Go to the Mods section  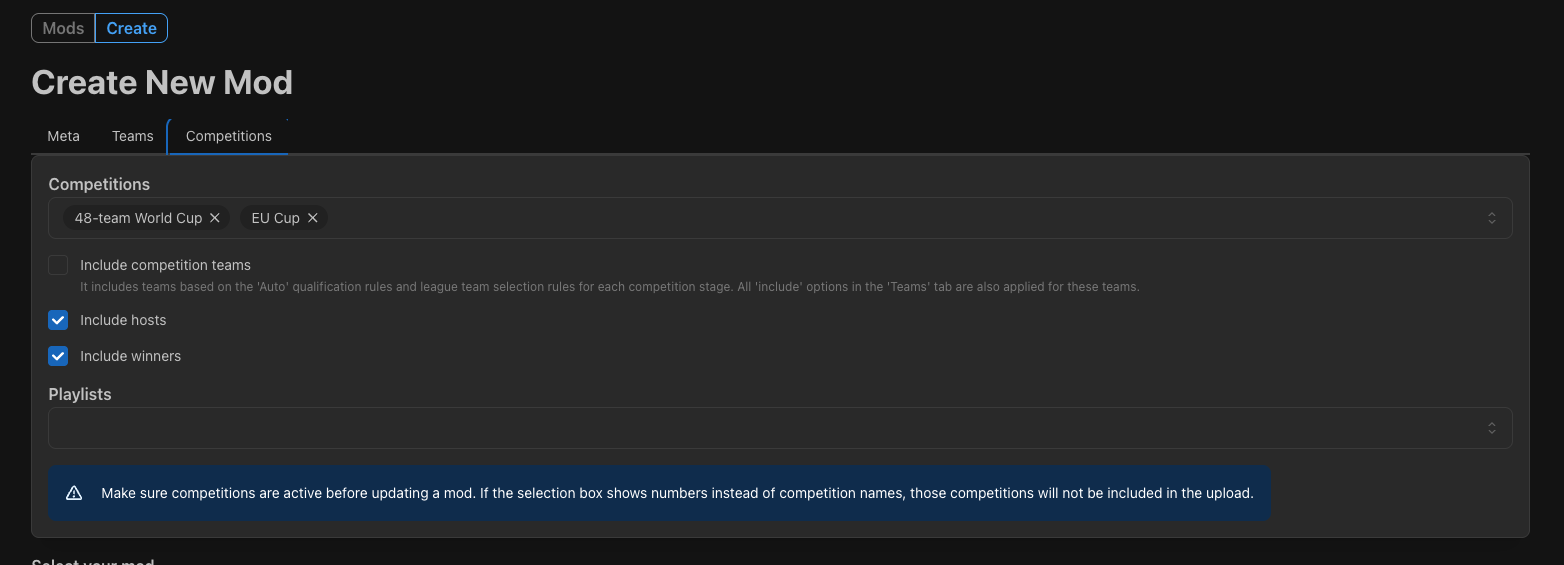(x=63, y=28)
